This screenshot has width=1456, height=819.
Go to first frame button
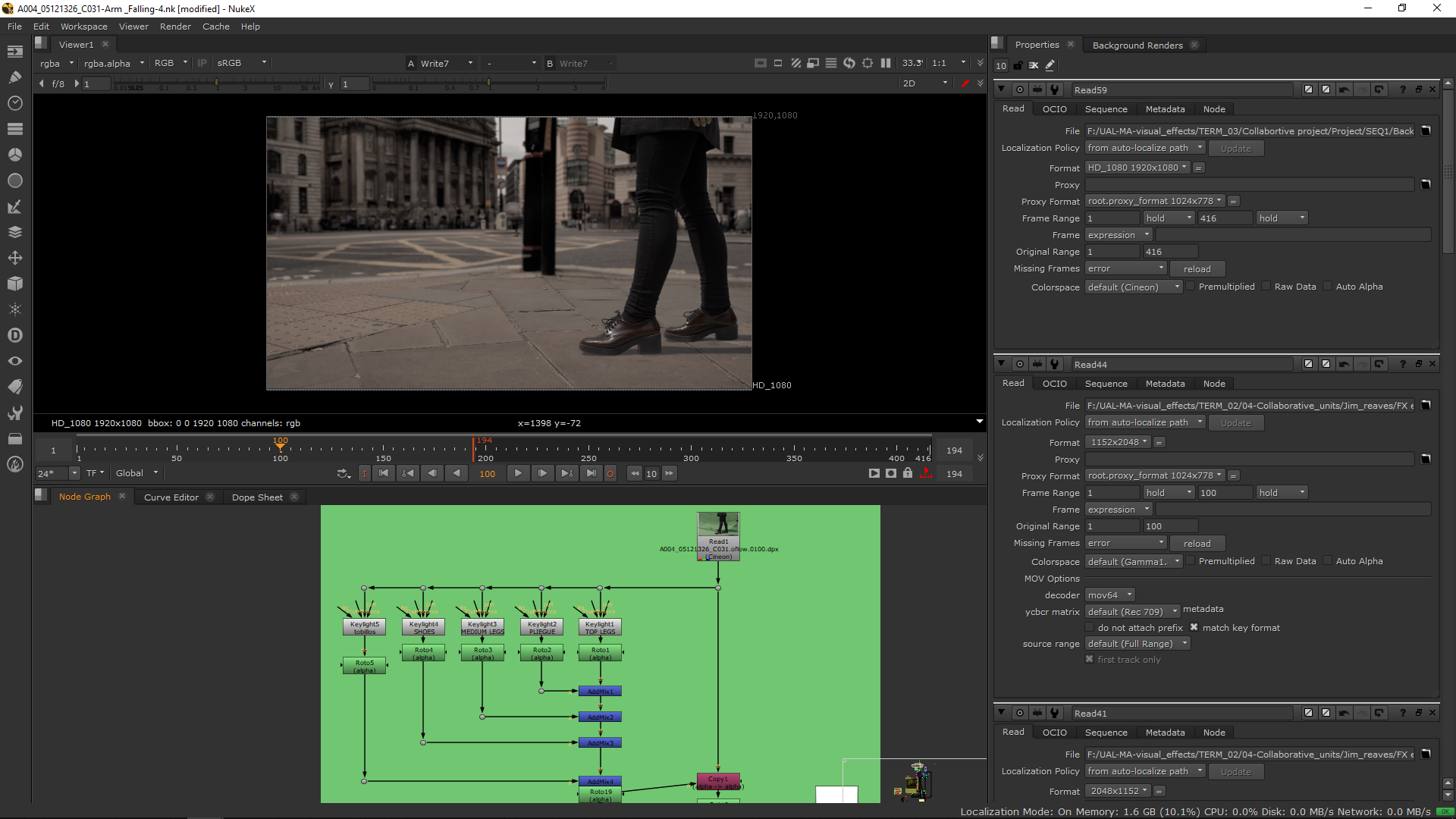[x=384, y=473]
